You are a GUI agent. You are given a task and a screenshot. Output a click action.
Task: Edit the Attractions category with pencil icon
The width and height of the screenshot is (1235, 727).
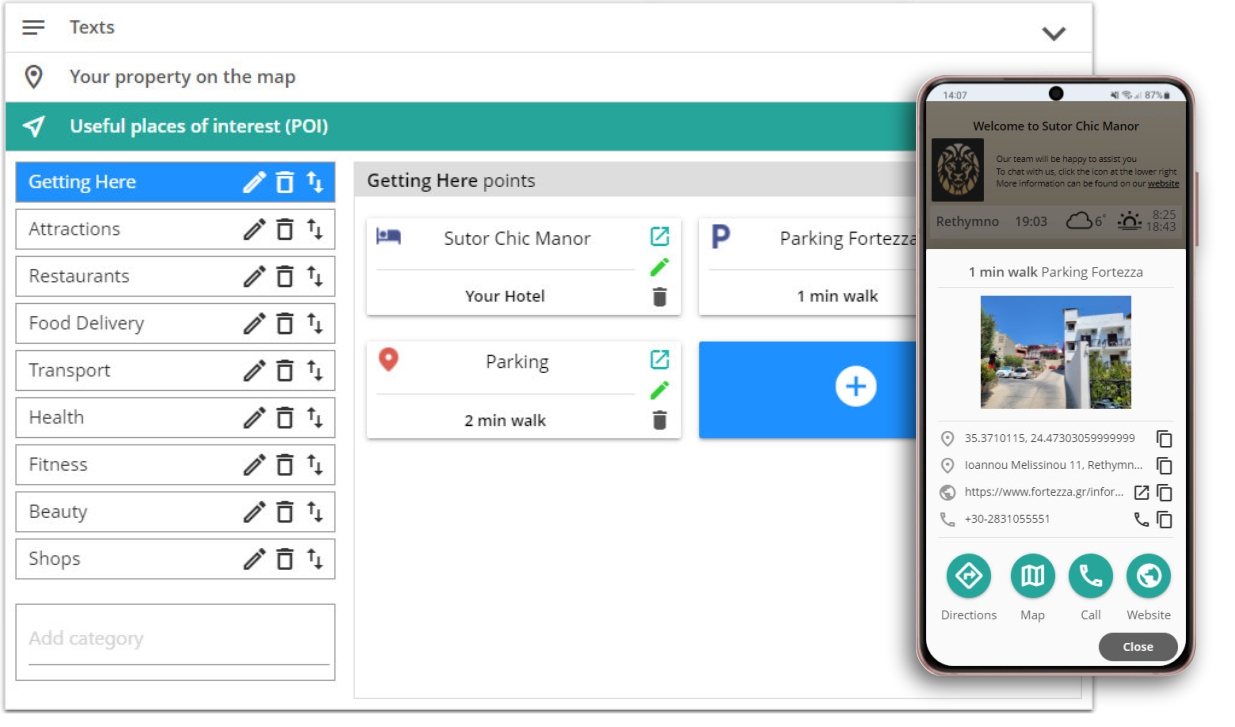(255, 230)
